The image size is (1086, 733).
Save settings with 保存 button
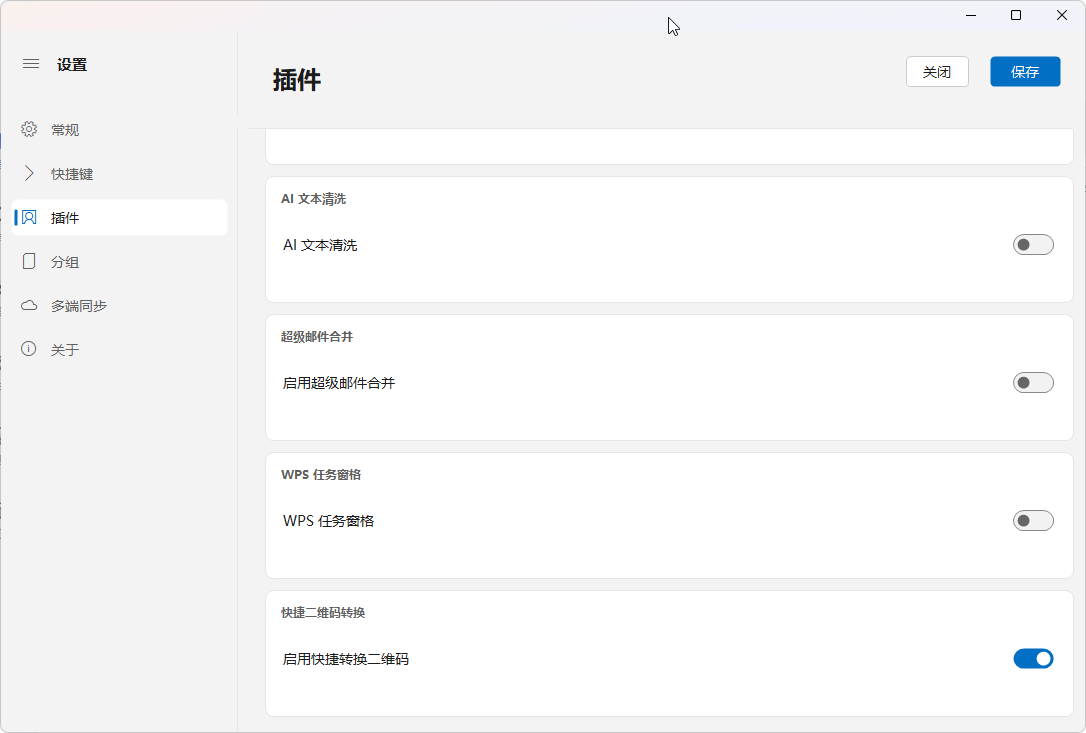point(1025,71)
